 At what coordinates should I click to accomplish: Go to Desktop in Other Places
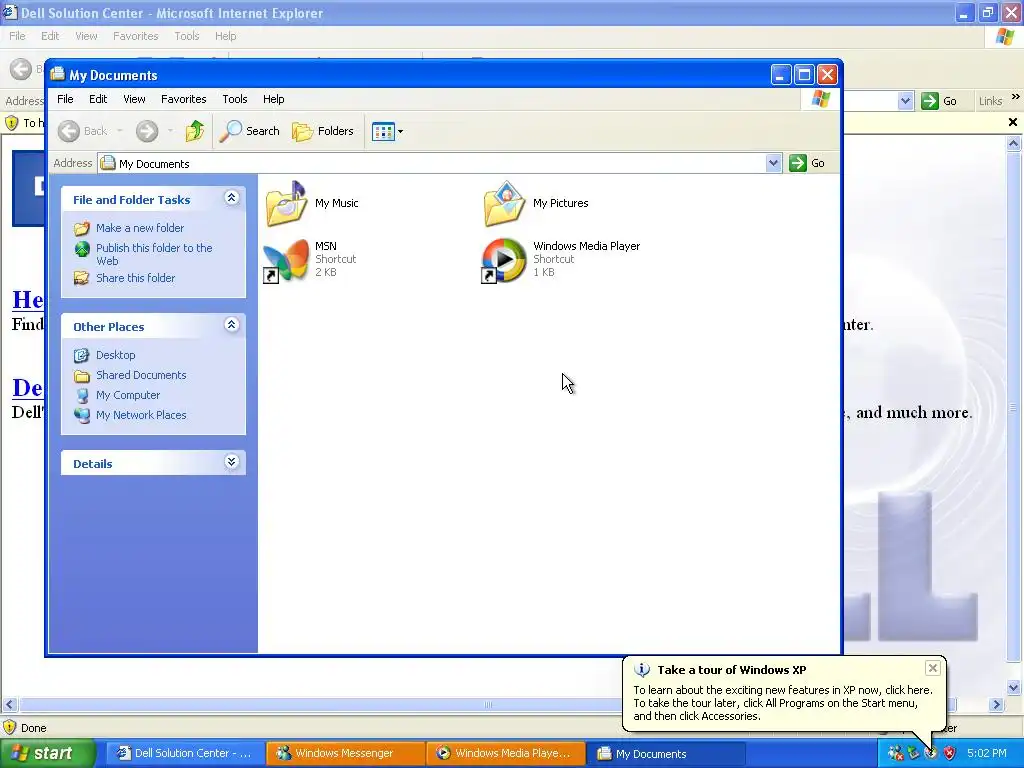[116, 355]
